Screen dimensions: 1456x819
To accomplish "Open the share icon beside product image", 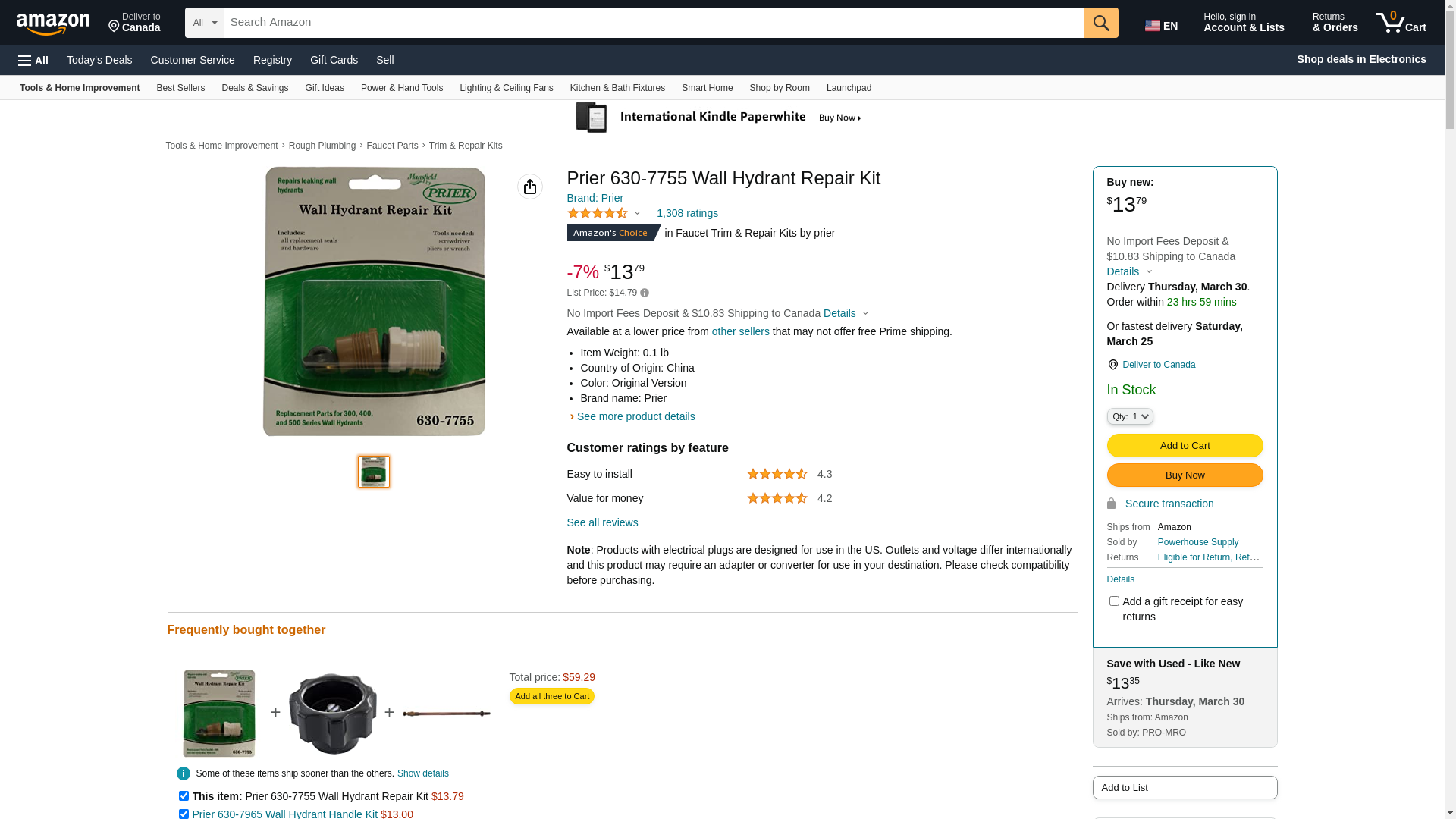I will [530, 187].
